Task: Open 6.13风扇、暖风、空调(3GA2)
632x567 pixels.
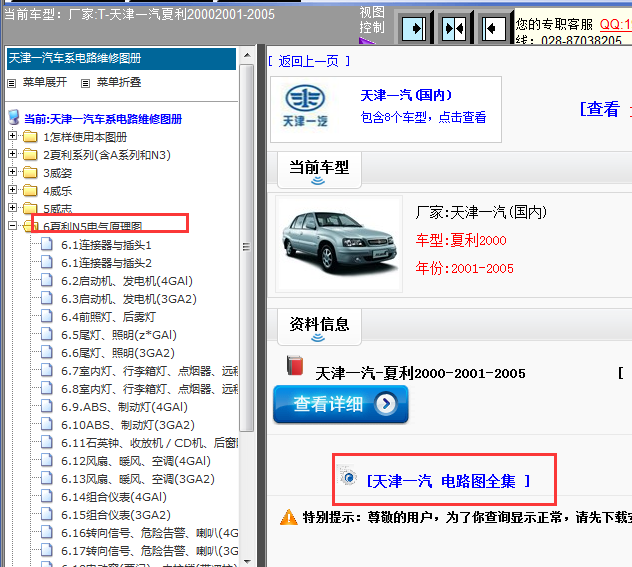Action: tap(138, 479)
